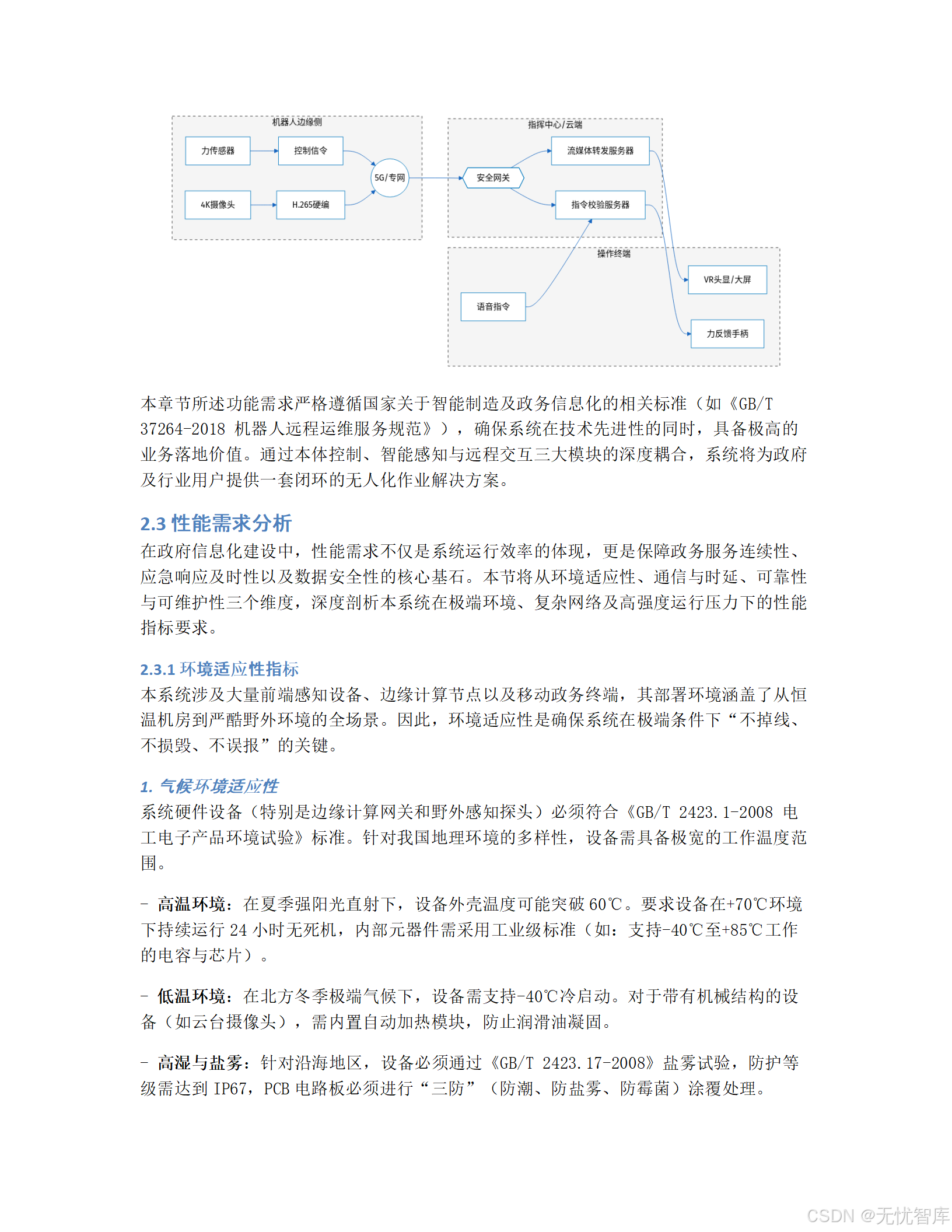Click the bold label 高温环境
Image resolution: width=952 pixels, height=1232 pixels.
click(x=191, y=904)
